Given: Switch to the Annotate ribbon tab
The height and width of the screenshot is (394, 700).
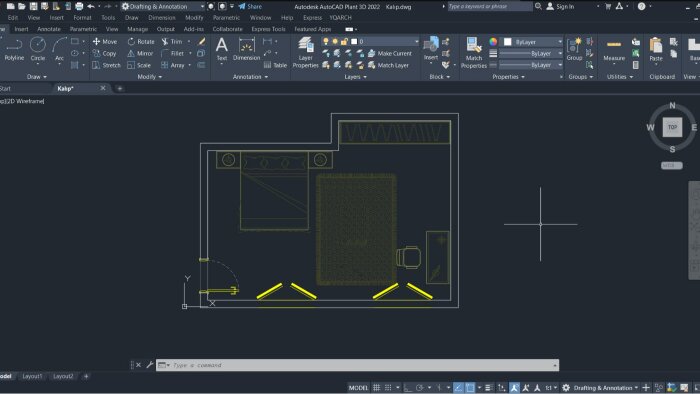Looking at the screenshot, I should [49, 29].
